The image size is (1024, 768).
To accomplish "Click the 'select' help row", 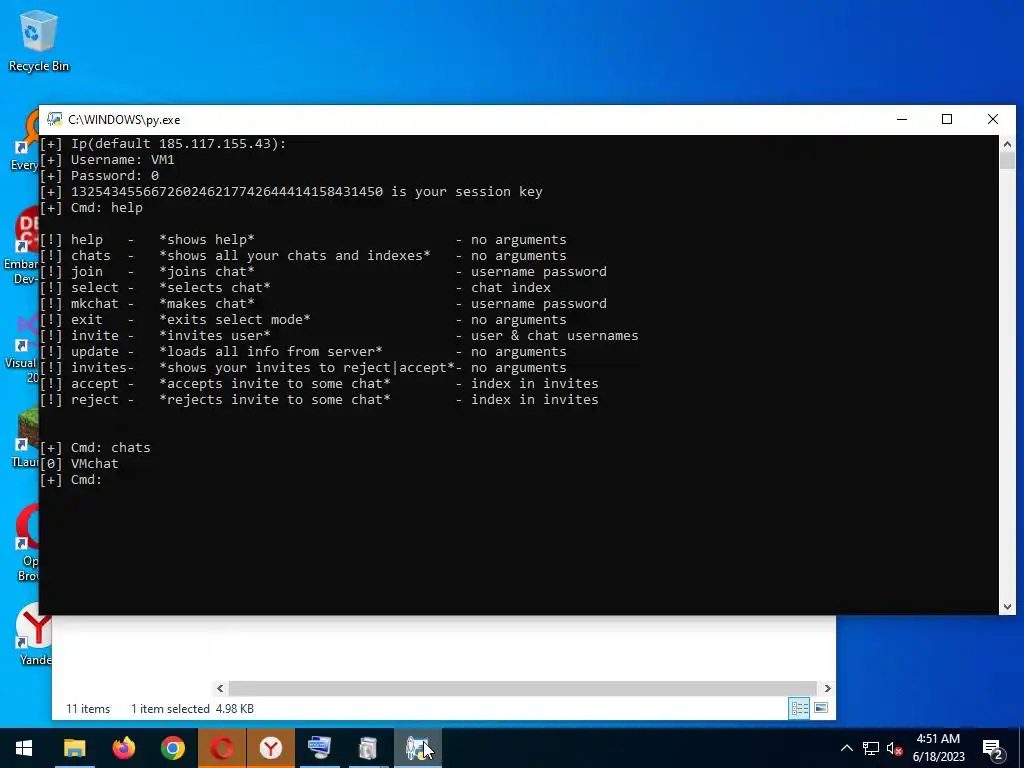I will pos(295,288).
